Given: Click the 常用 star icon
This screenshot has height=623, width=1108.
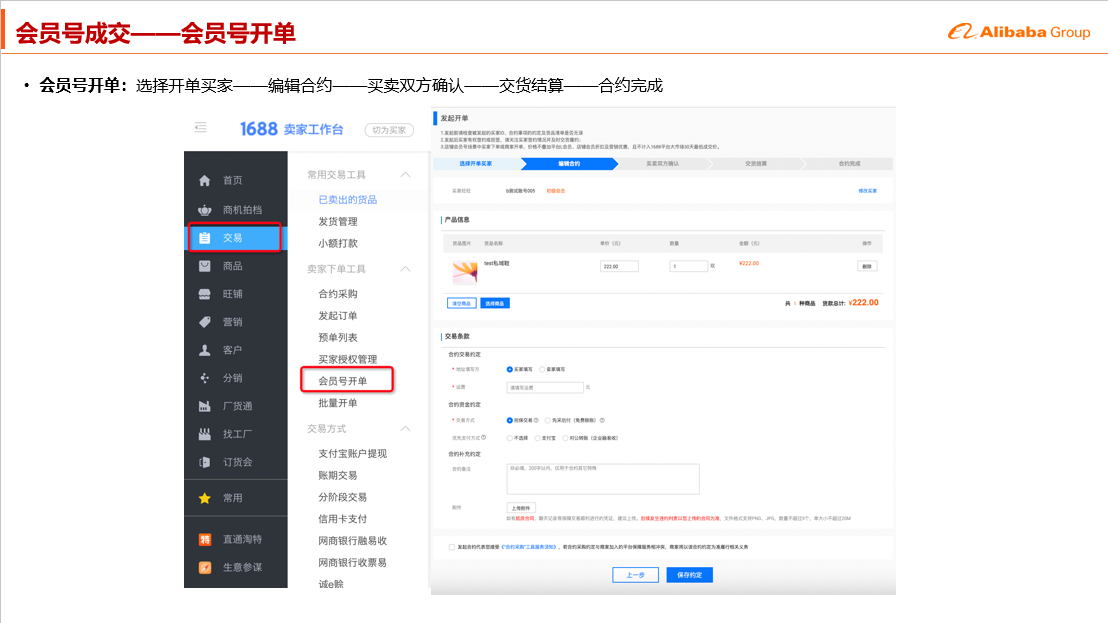Looking at the screenshot, I should (204, 498).
